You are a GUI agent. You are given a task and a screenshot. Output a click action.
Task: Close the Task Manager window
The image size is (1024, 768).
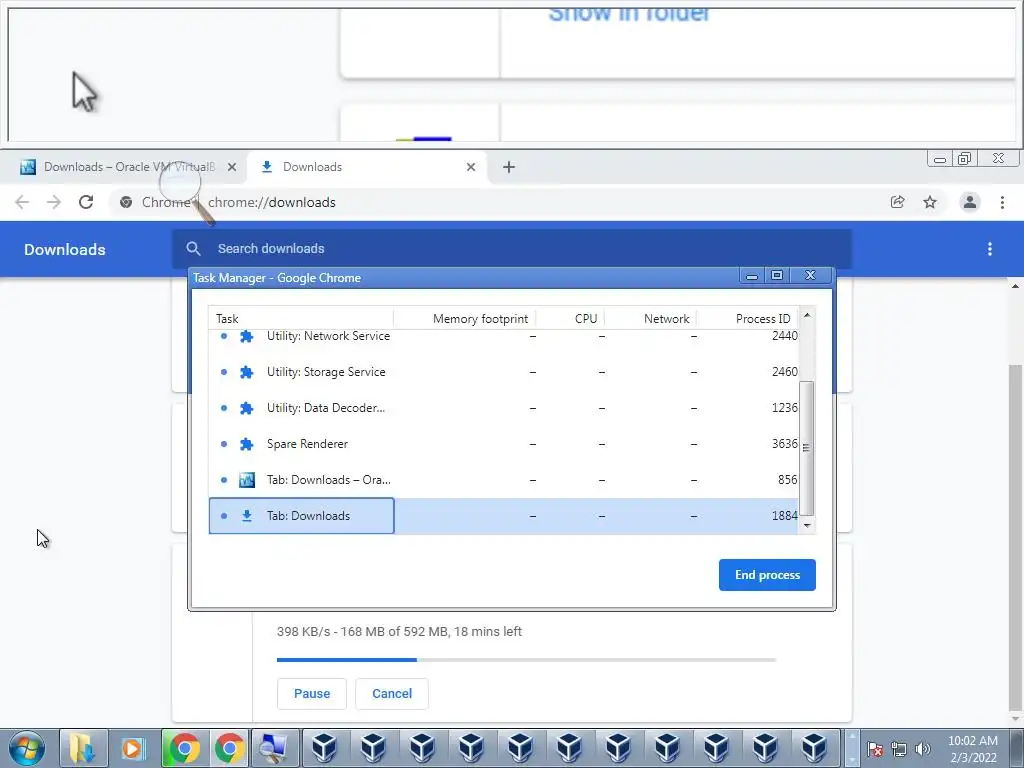click(x=810, y=276)
